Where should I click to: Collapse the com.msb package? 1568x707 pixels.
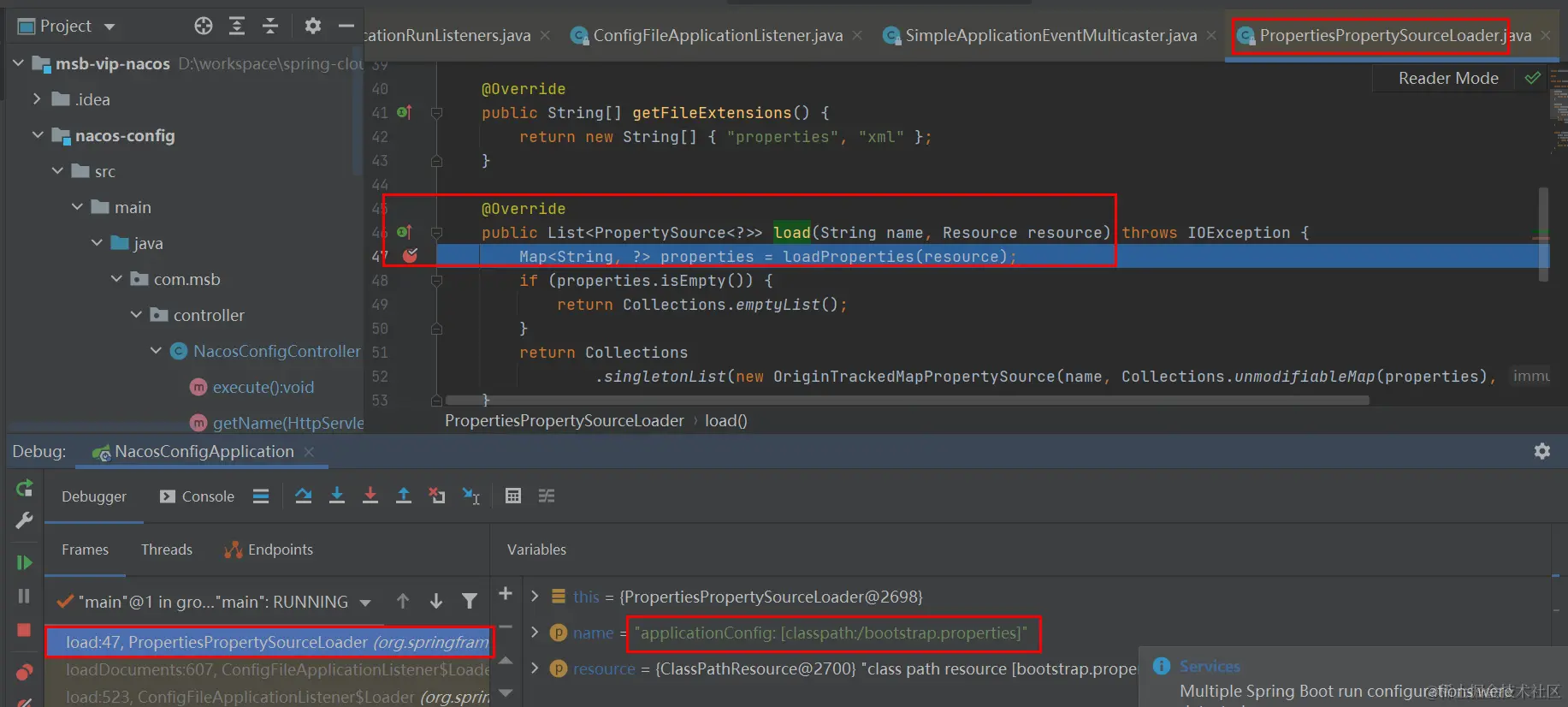[x=116, y=279]
